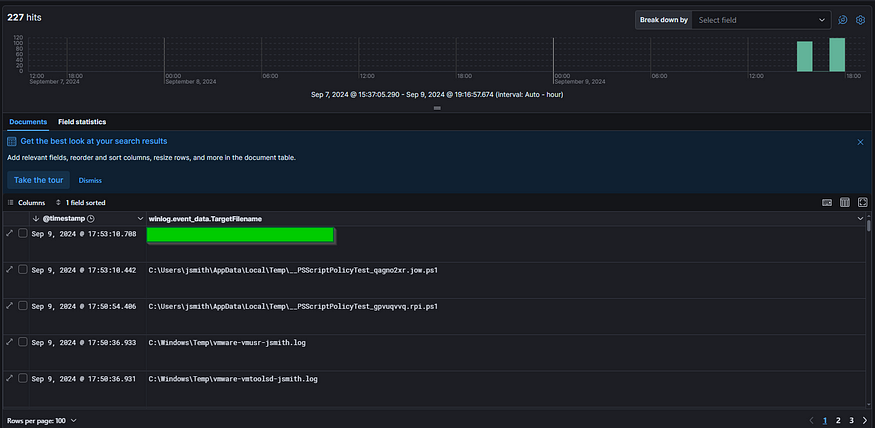Click the sort arrow in the @timestamp header
The image size is (875, 428).
(x=36, y=219)
